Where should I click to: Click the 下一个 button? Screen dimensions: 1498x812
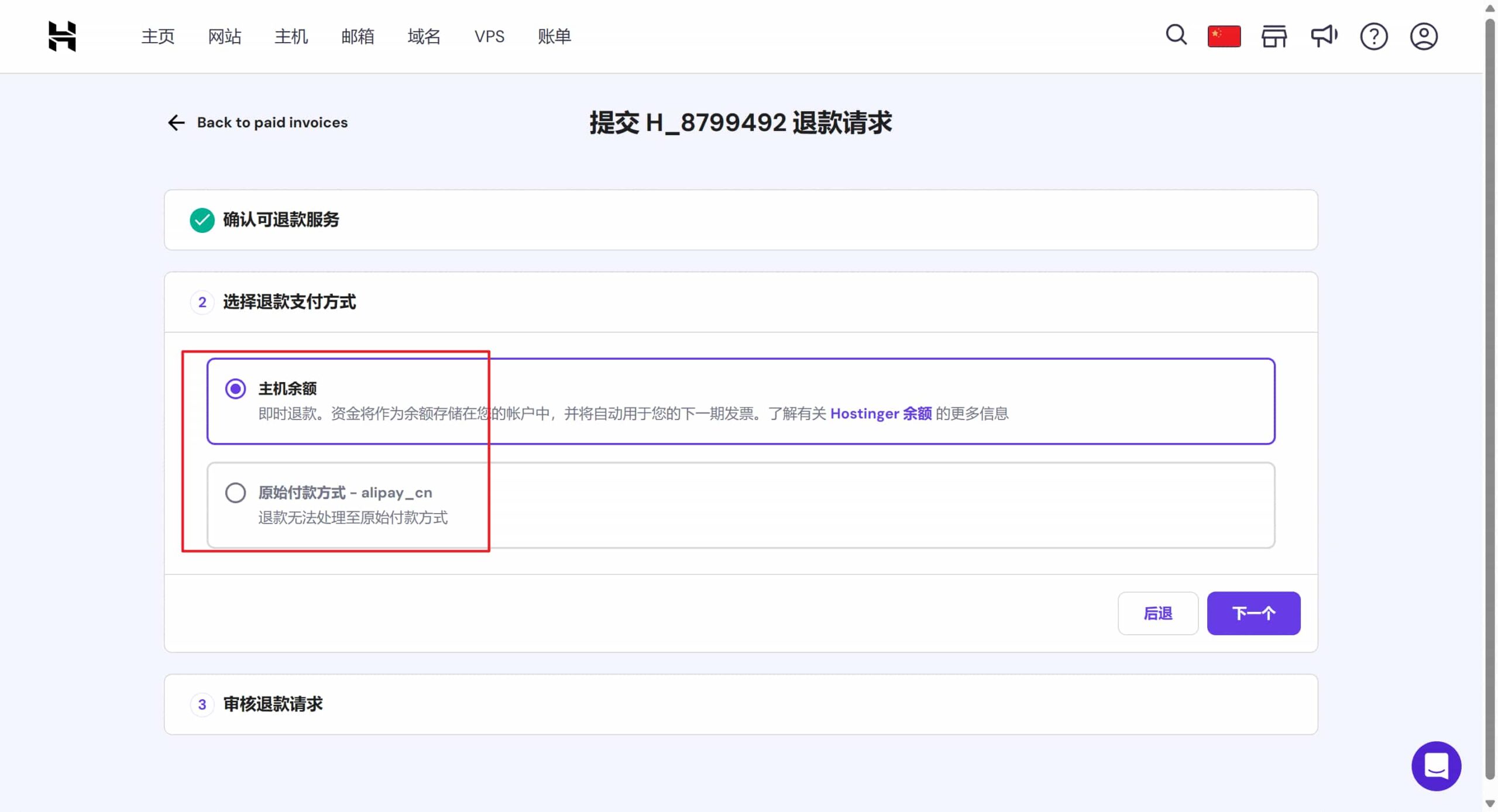tap(1253, 613)
